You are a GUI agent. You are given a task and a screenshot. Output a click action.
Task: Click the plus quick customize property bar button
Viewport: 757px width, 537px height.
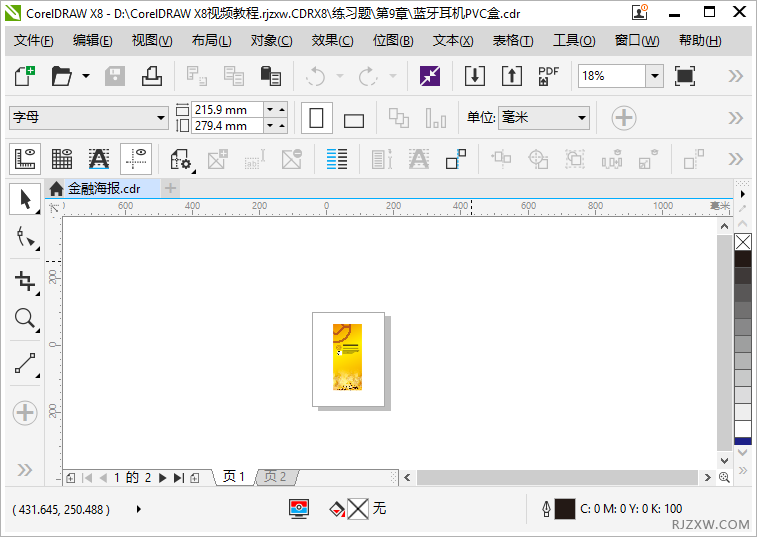point(624,118)
